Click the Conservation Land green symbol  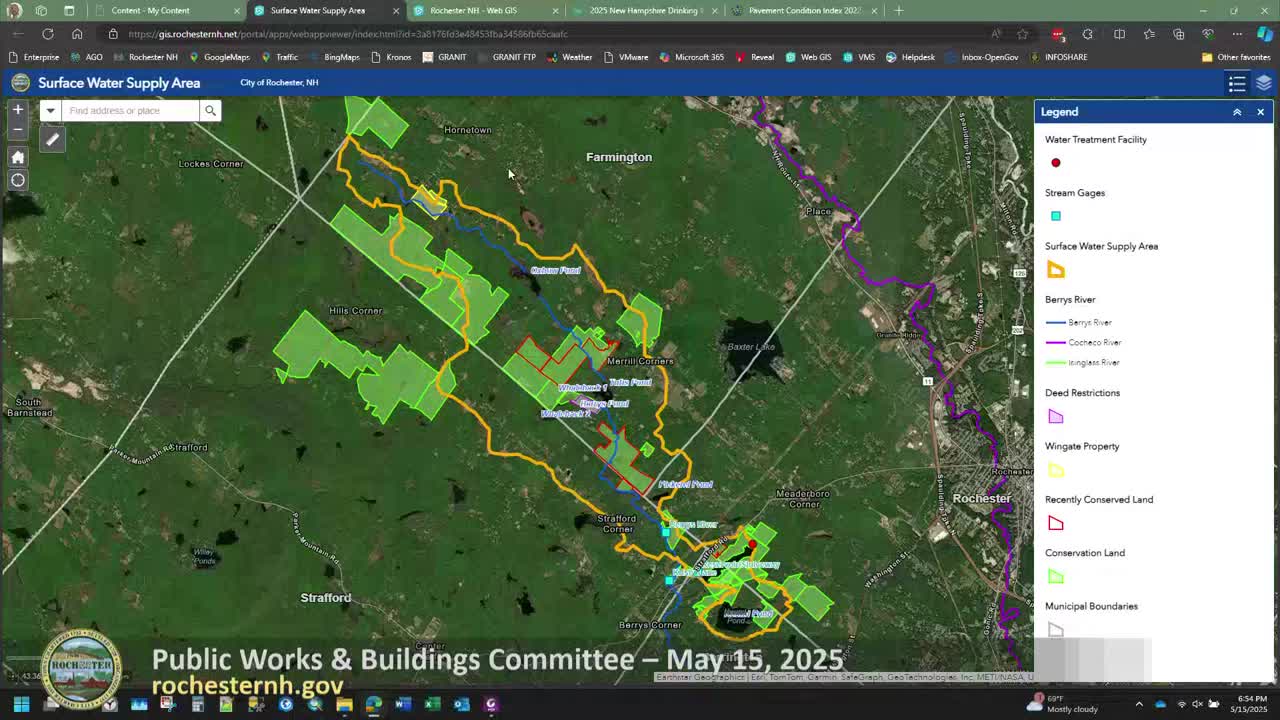pyautogui.click(x=1056, y=577)
